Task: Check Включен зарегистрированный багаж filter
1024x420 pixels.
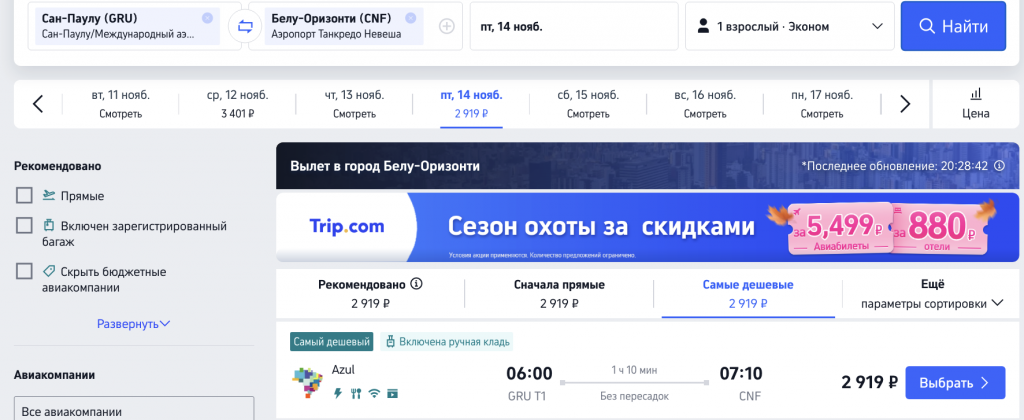Action: 24,226
